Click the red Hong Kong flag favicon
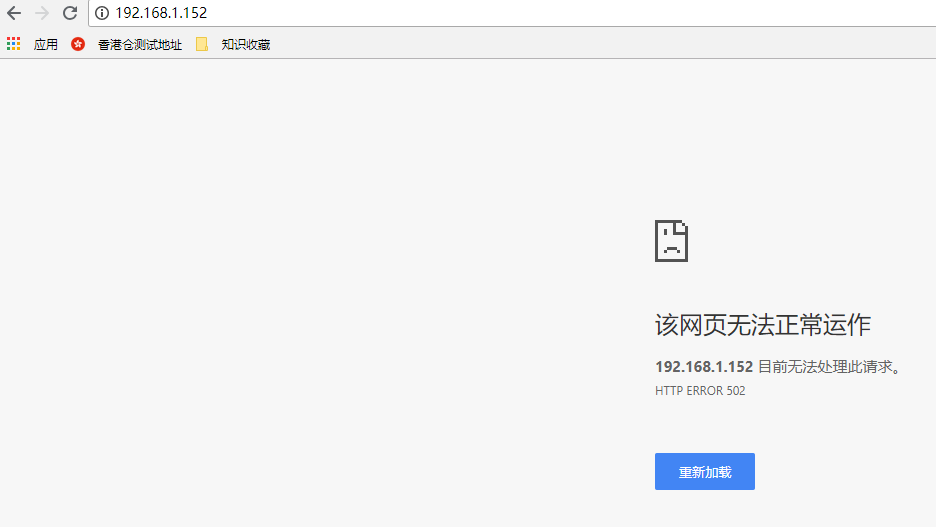Screen dimensions: 936x527 pyautogui.click(x=78, y=44)
